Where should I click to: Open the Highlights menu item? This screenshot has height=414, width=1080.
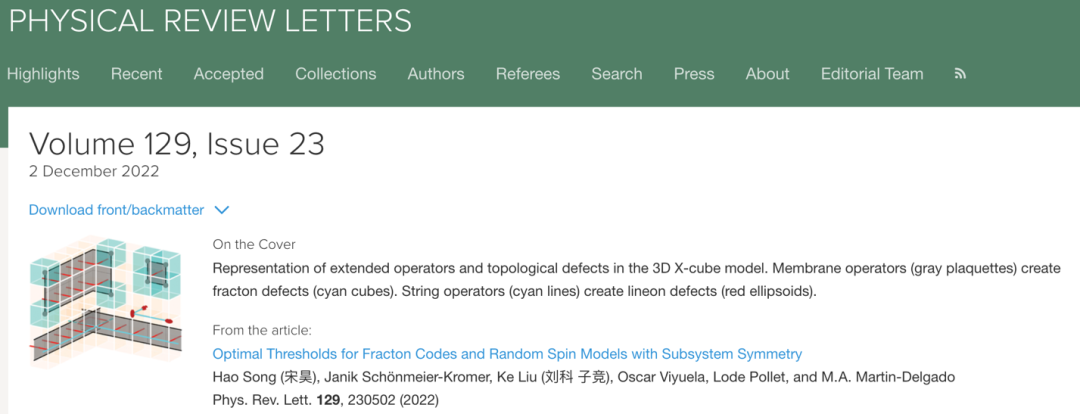[43, 74]
